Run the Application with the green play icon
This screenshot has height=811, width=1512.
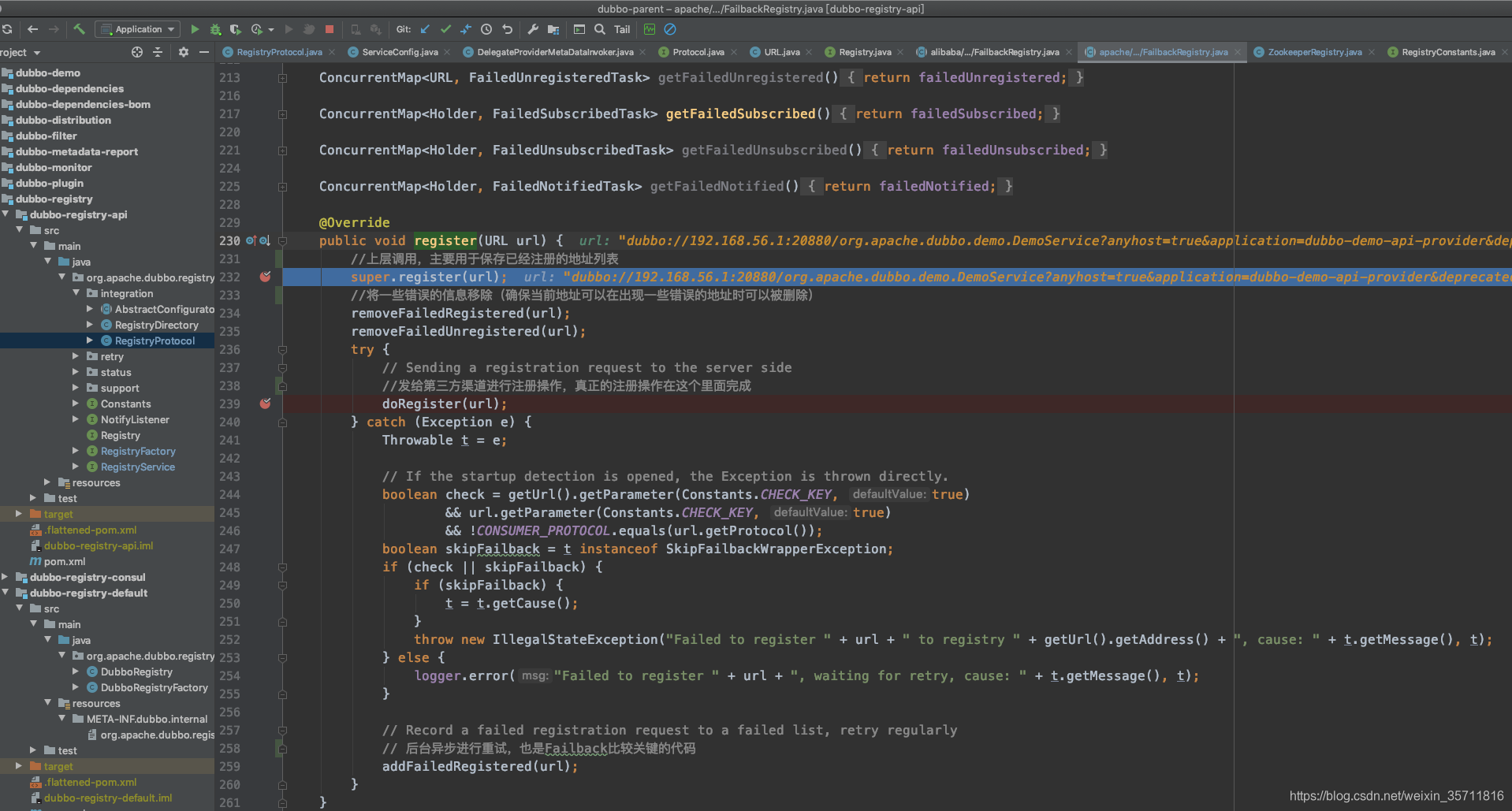(195, 29)
